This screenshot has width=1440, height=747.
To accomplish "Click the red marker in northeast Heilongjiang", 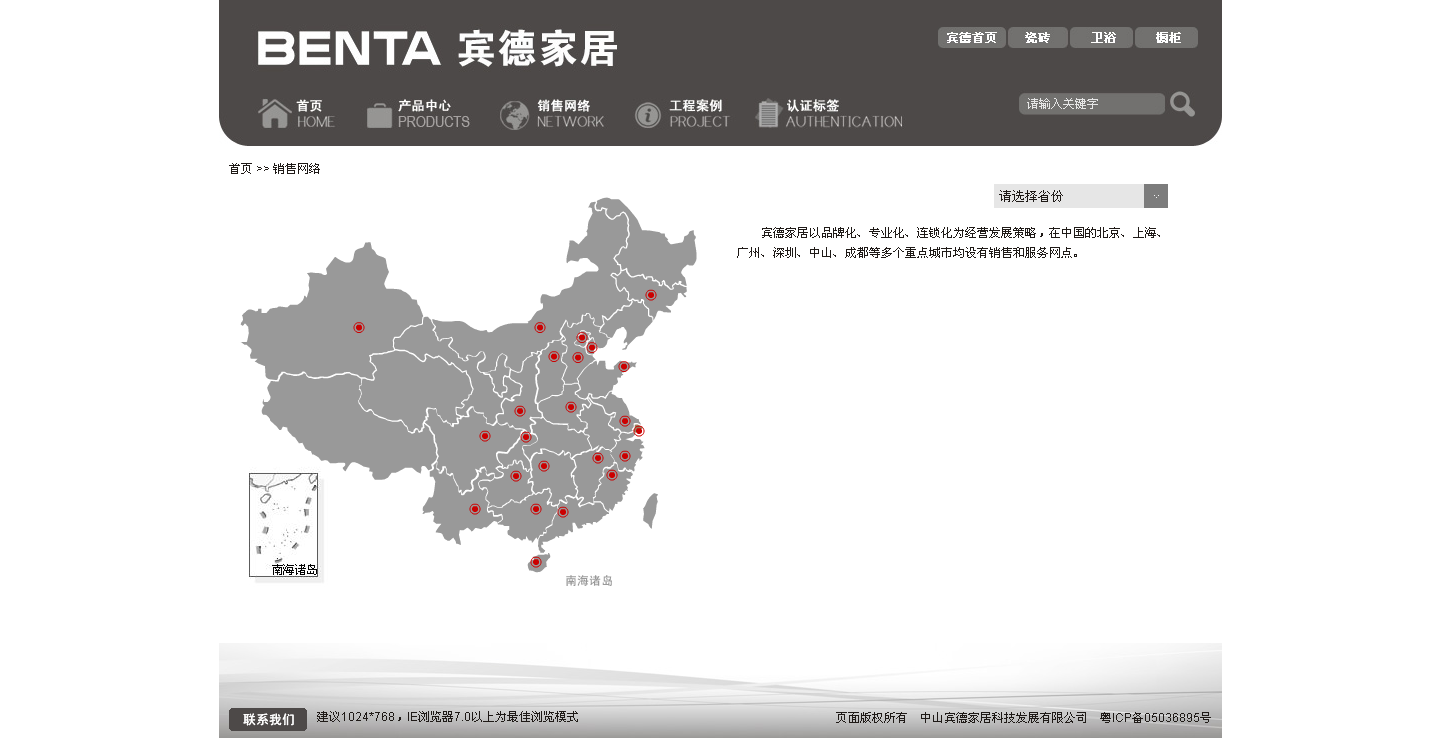I will click(650, 295).
